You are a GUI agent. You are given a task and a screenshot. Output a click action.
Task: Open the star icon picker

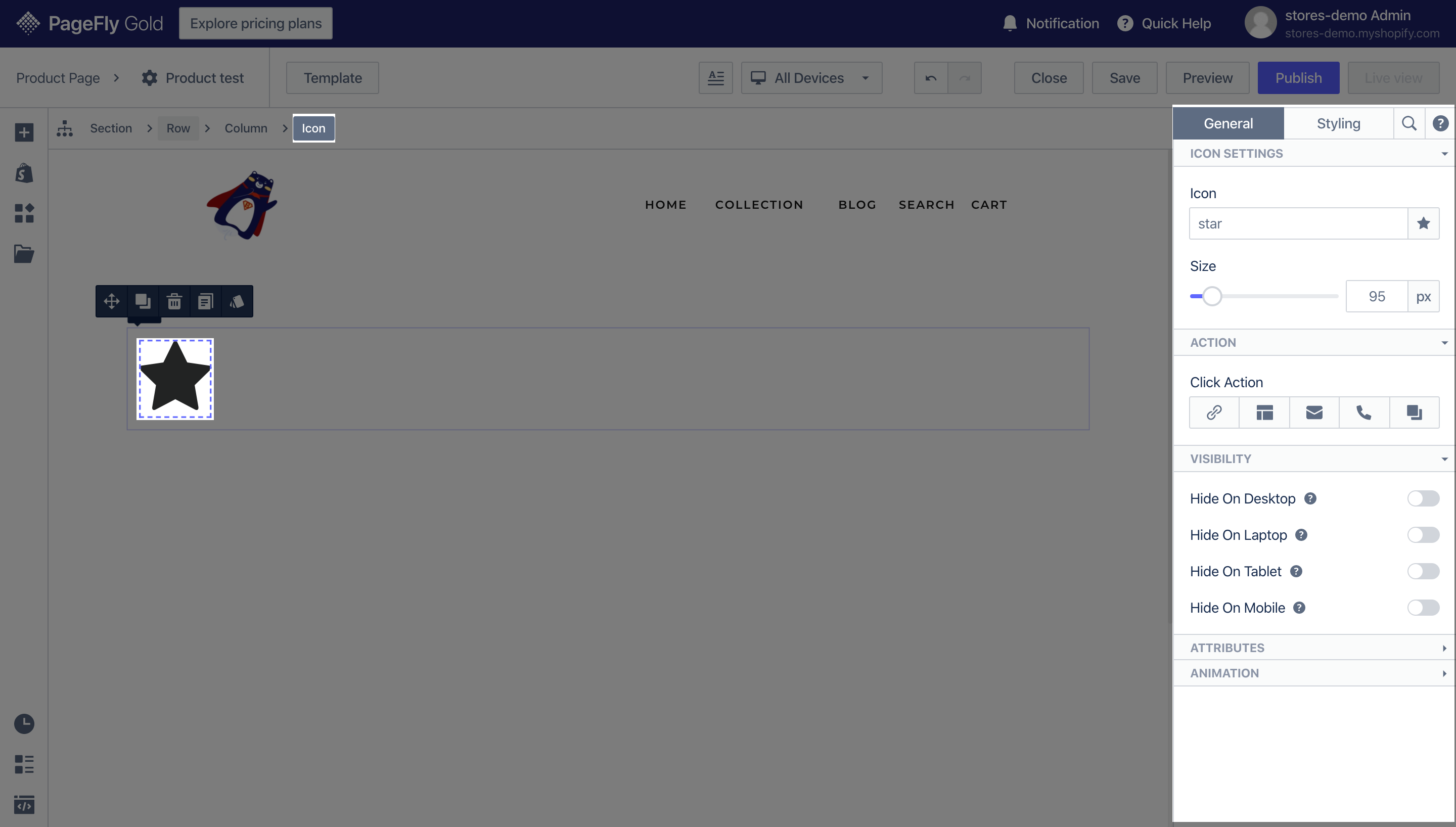(x=1423, y=223)
